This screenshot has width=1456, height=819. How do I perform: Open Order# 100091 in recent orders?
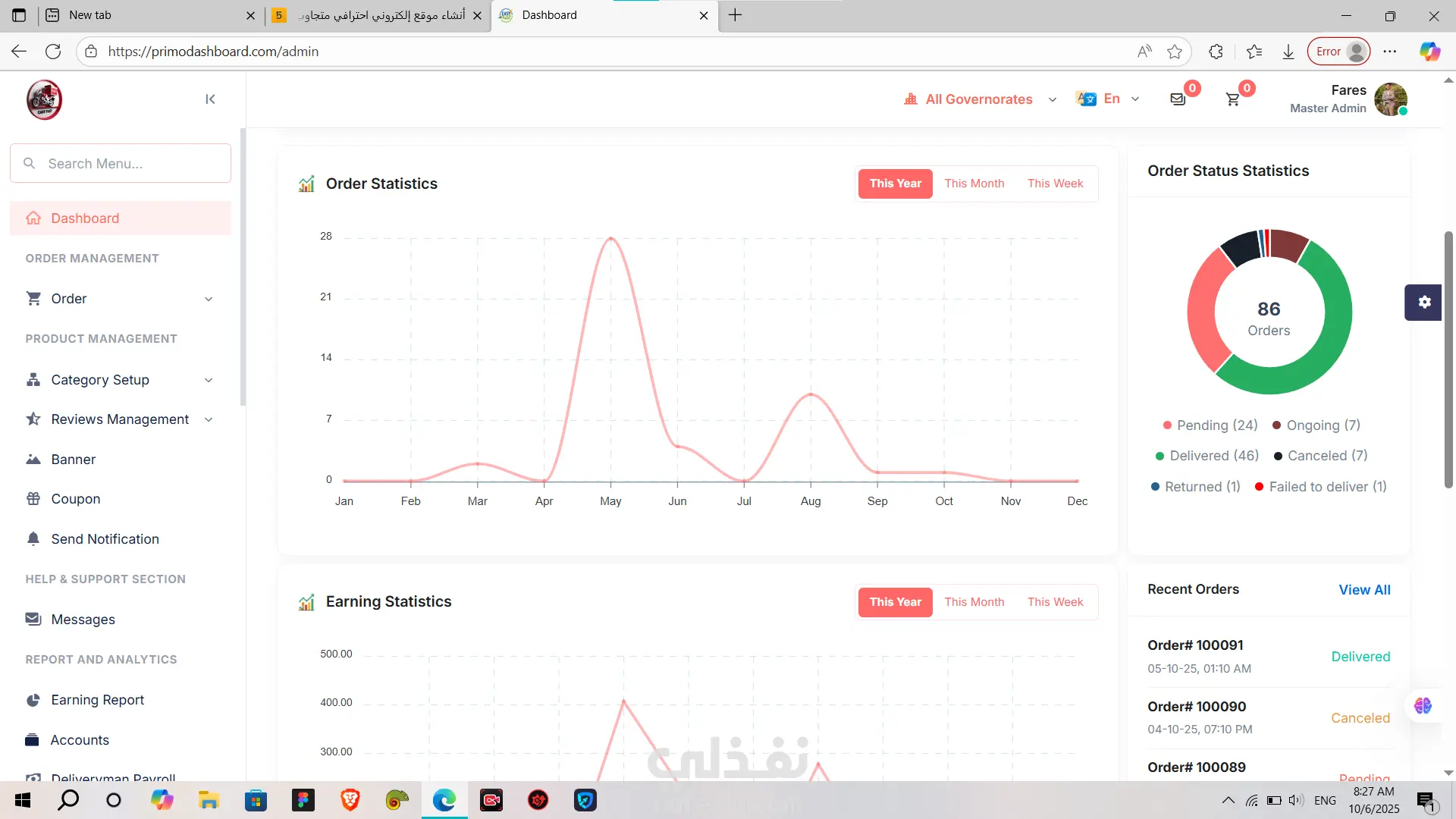(x=1194, y=645)
